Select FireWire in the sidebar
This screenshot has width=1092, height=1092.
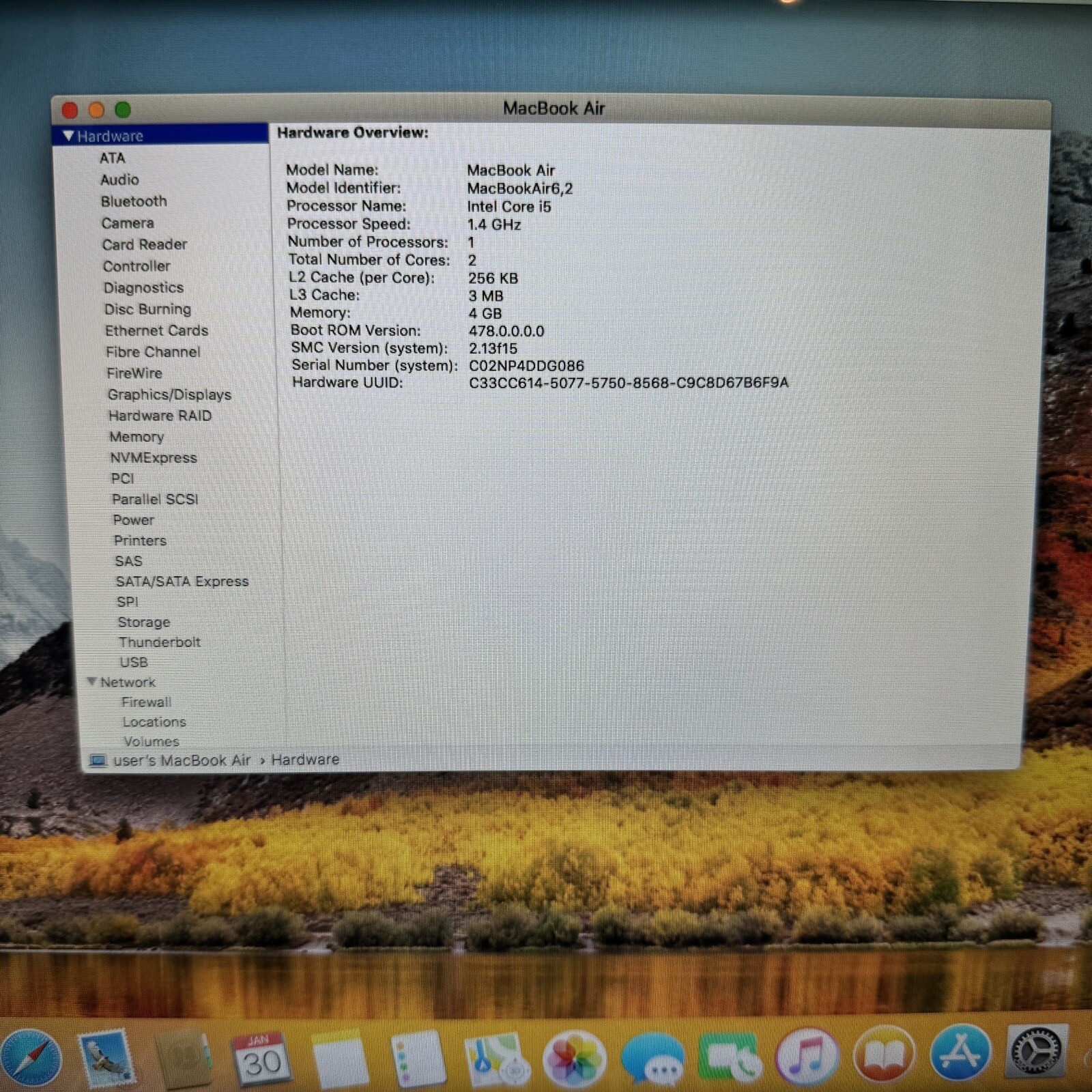pyautogui.click(x=134, y=373)
